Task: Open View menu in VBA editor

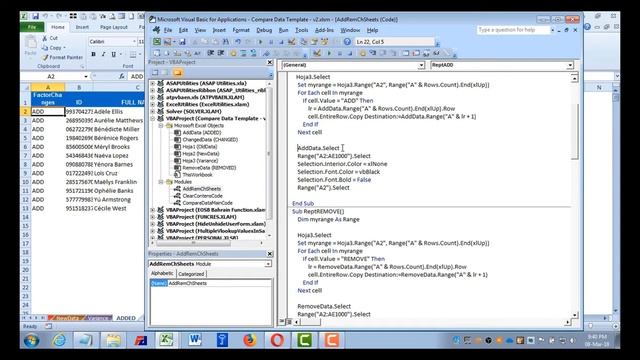Action: (x=200, y=30)
